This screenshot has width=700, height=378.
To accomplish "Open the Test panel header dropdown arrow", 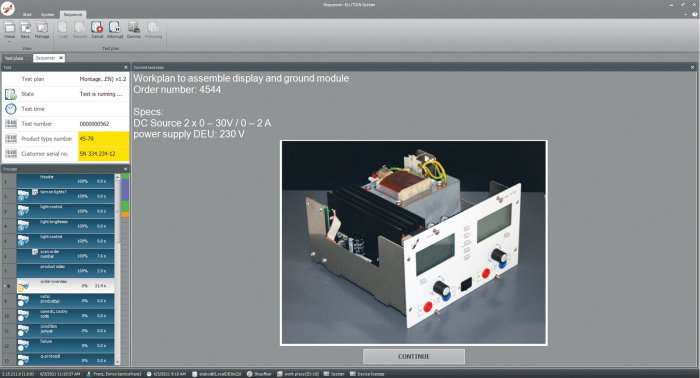I will click(125, 67).
